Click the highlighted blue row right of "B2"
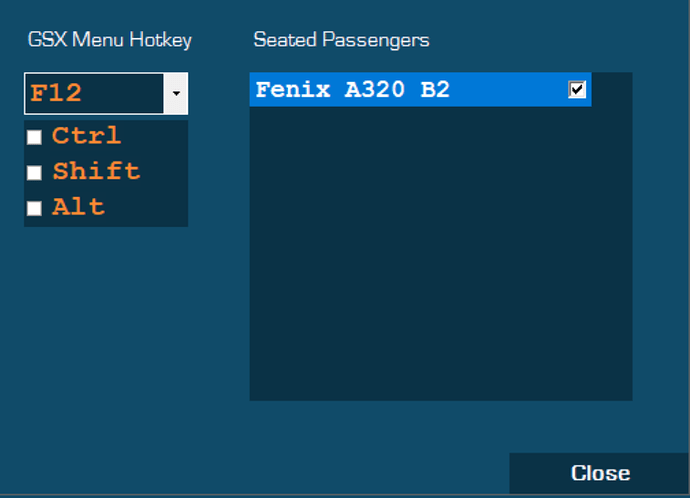Screen dimensions: 690x498 coord(510,90)
